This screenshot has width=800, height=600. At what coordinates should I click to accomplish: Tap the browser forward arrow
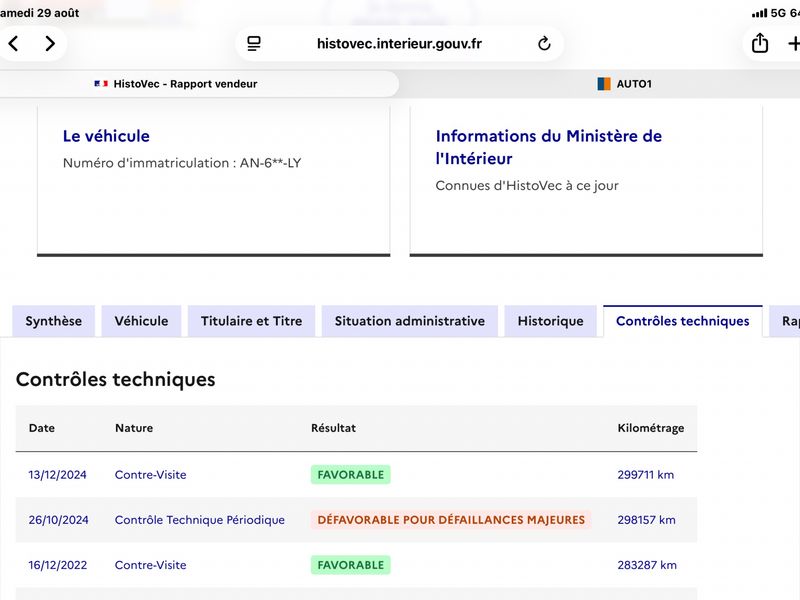click(x=49, y=43)
